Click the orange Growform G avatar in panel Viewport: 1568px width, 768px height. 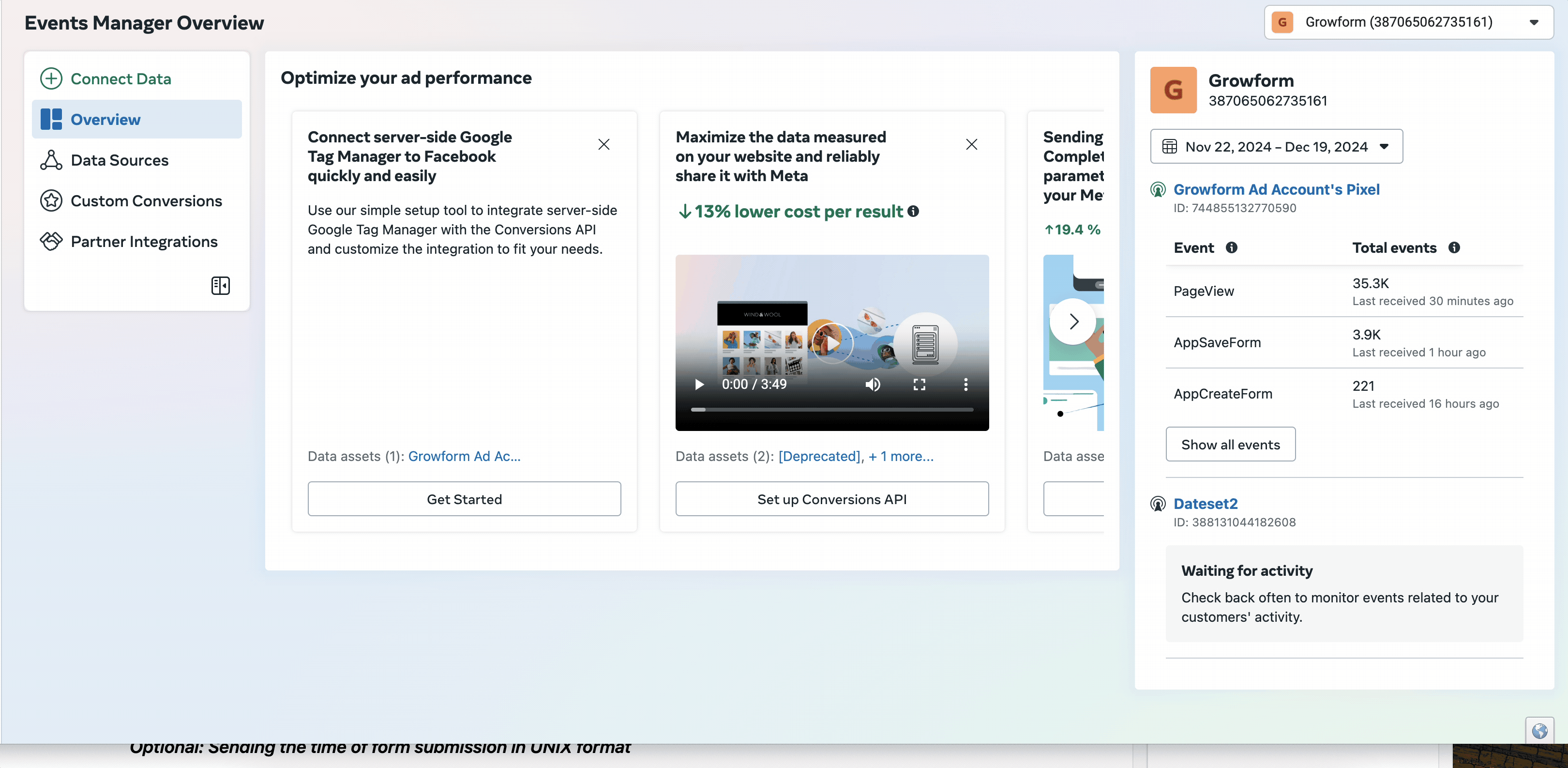pyautogui.click(x=1173, y=90)
